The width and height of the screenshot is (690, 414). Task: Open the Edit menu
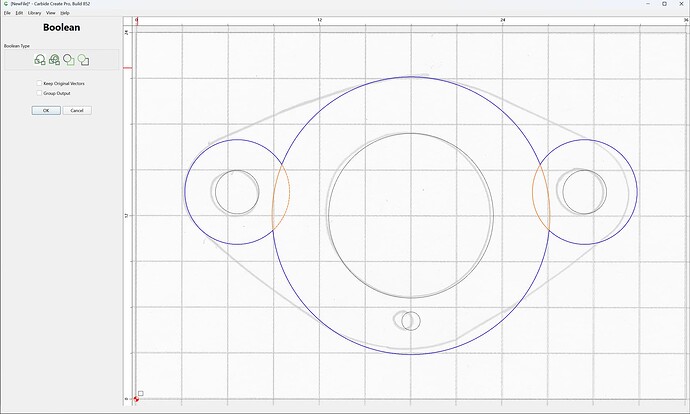point(19,13)
